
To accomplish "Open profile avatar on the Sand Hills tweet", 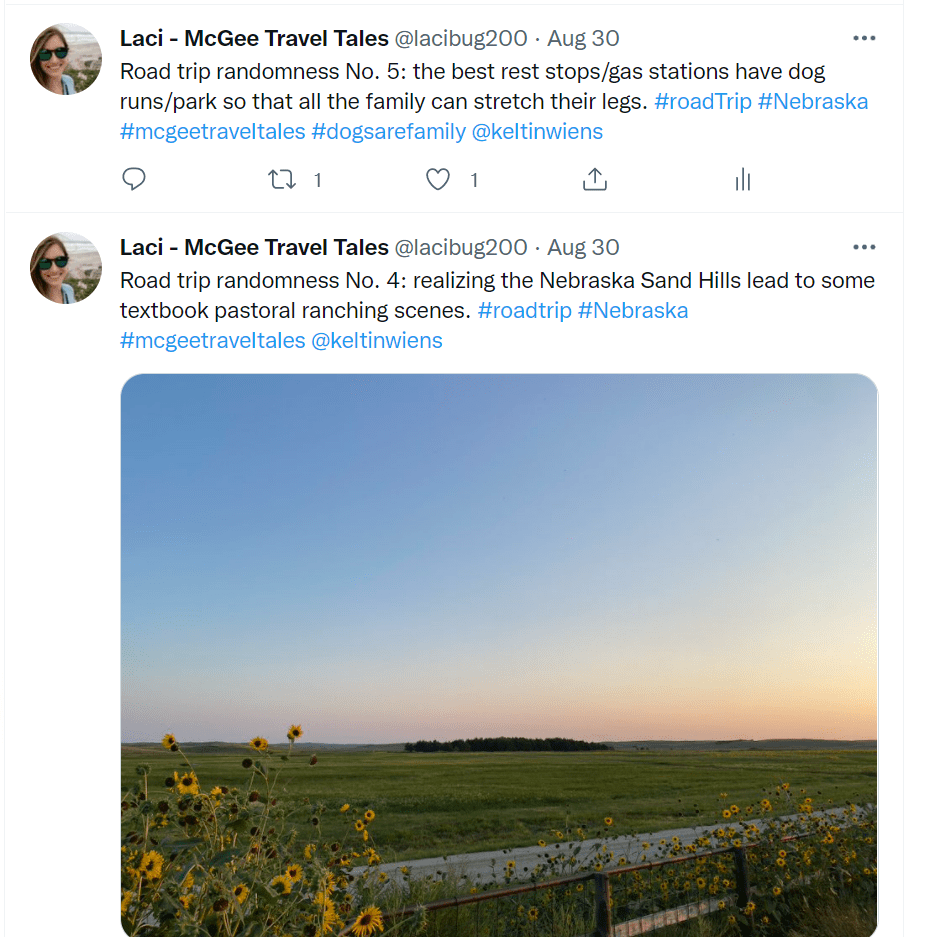I will coord(66,268).
